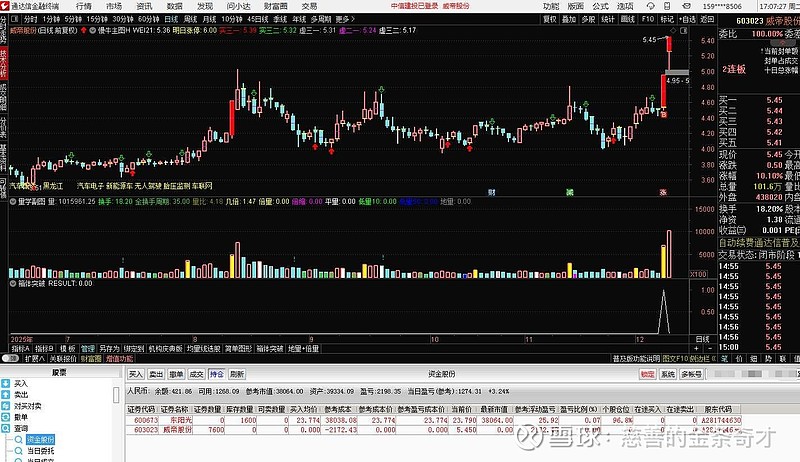Click the 统计 toolbar button
This screenshot has width=800, height=462.
tap(608, 19)
